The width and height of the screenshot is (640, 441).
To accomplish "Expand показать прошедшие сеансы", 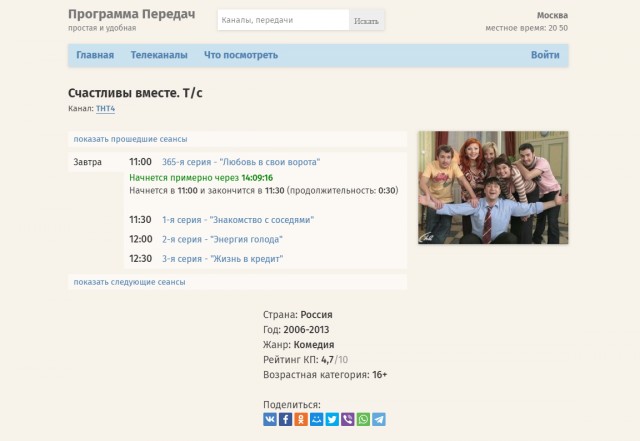I will click(130, 139).
